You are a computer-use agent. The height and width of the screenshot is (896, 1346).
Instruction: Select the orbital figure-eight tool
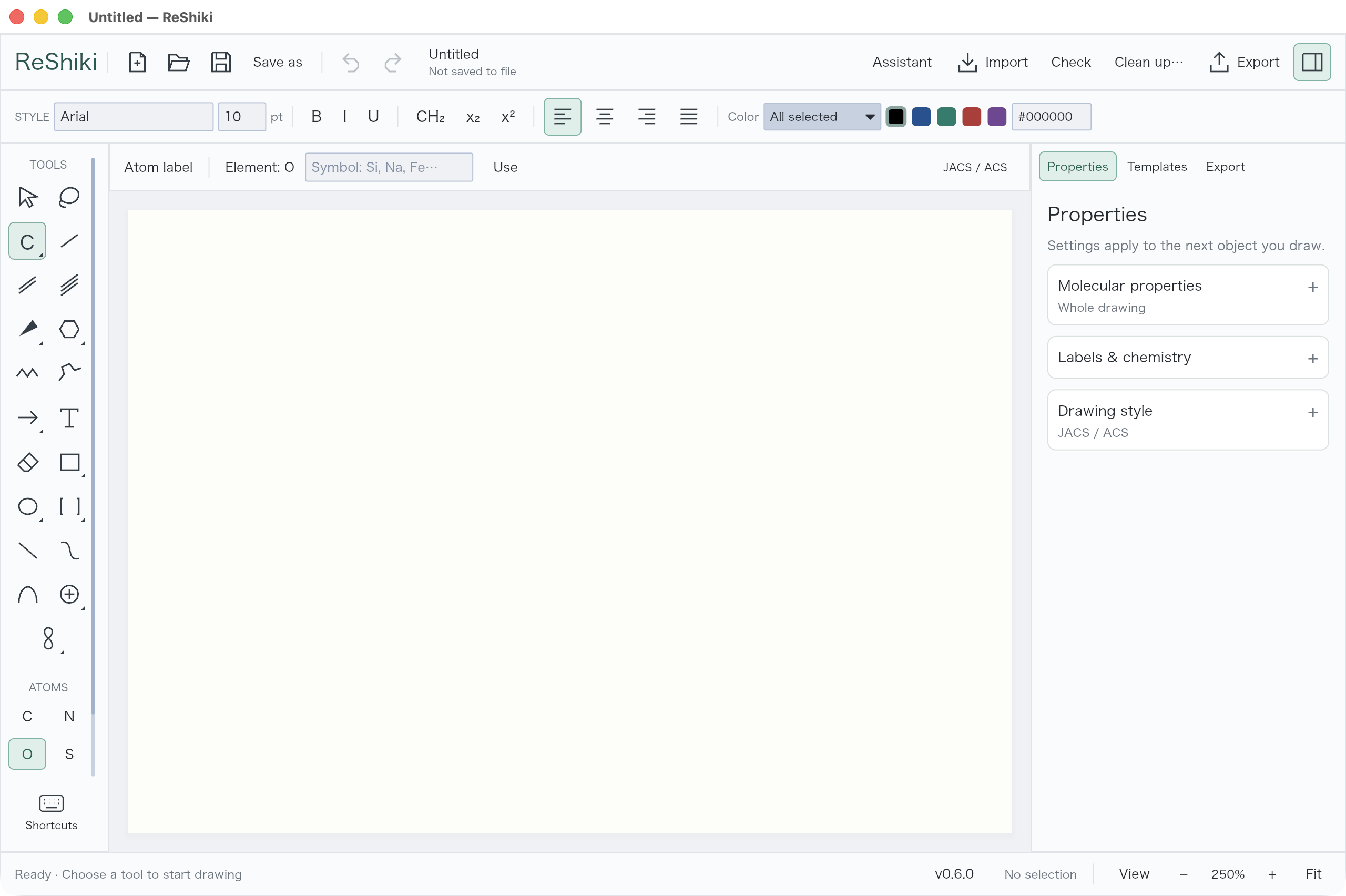coord(48,638)
